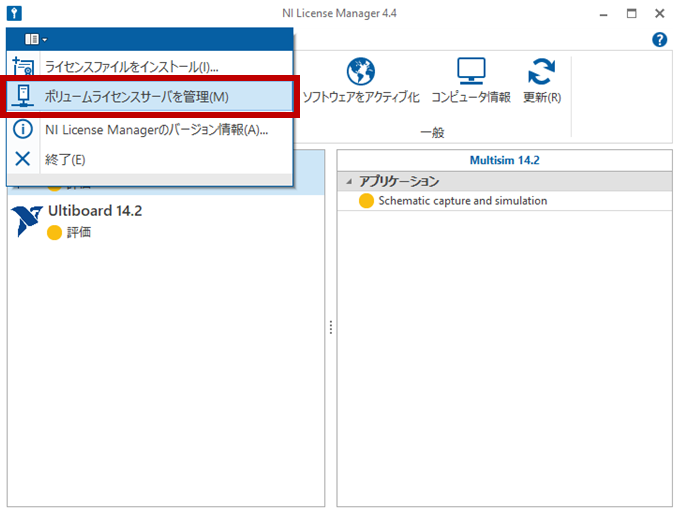
Task: Minimize the NI License Manager window
Action: [604, 14]
